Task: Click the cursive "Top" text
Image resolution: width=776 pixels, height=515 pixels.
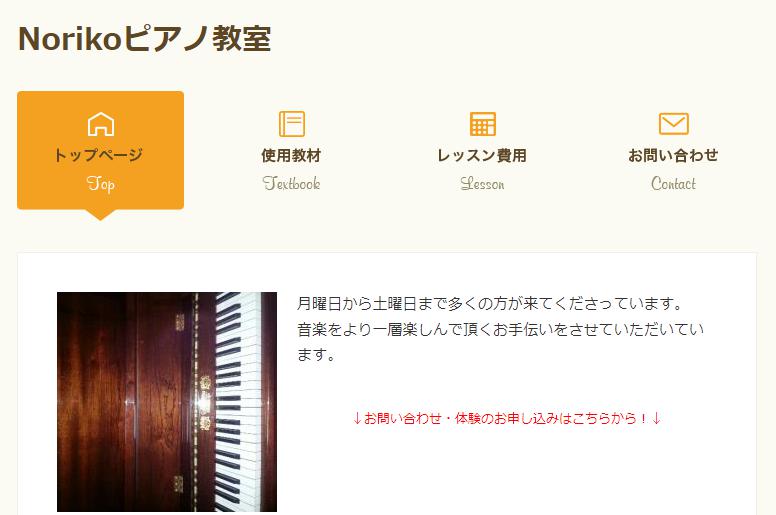Action: pos(101,184)
